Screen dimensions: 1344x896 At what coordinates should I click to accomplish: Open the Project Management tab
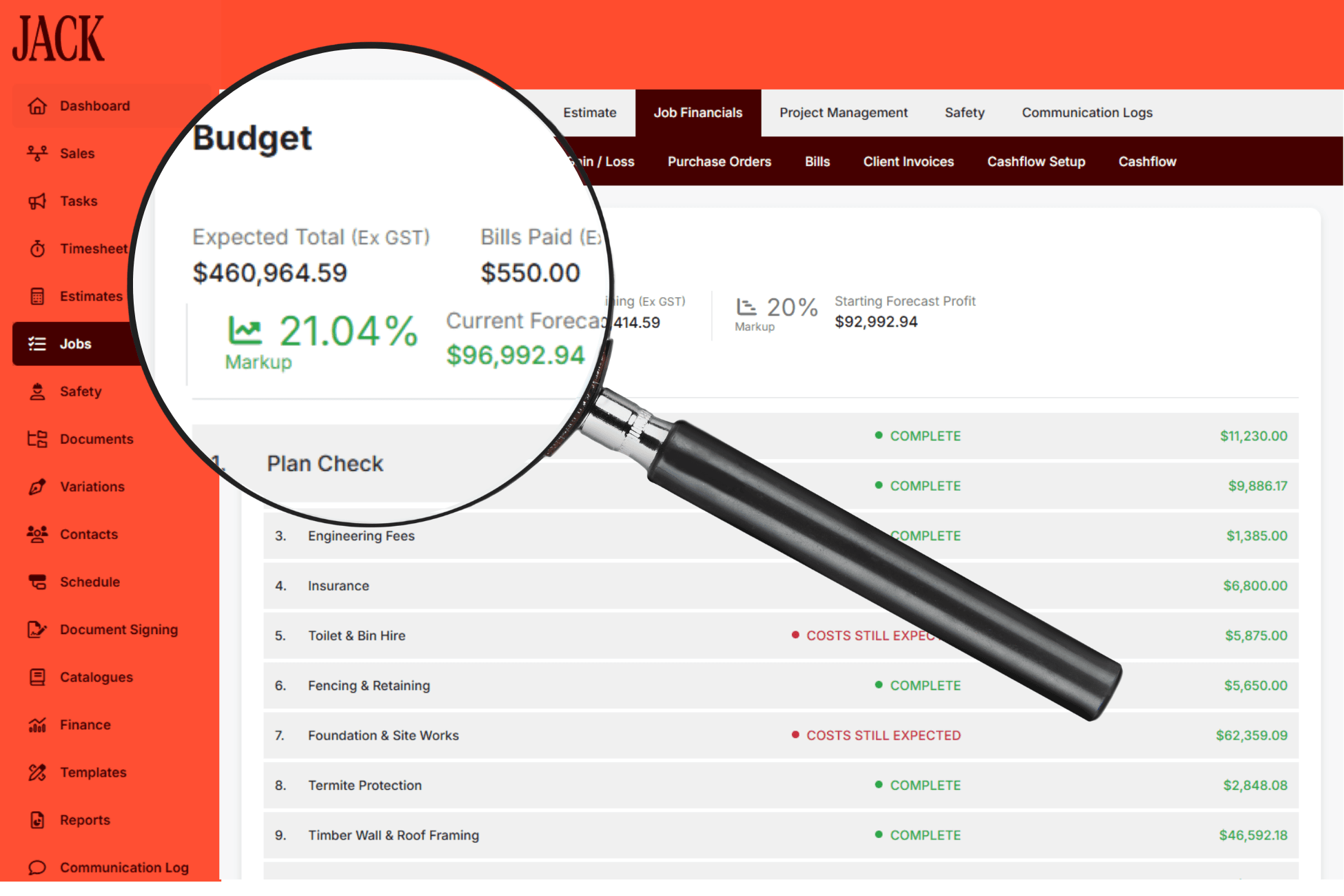[843, 112]
